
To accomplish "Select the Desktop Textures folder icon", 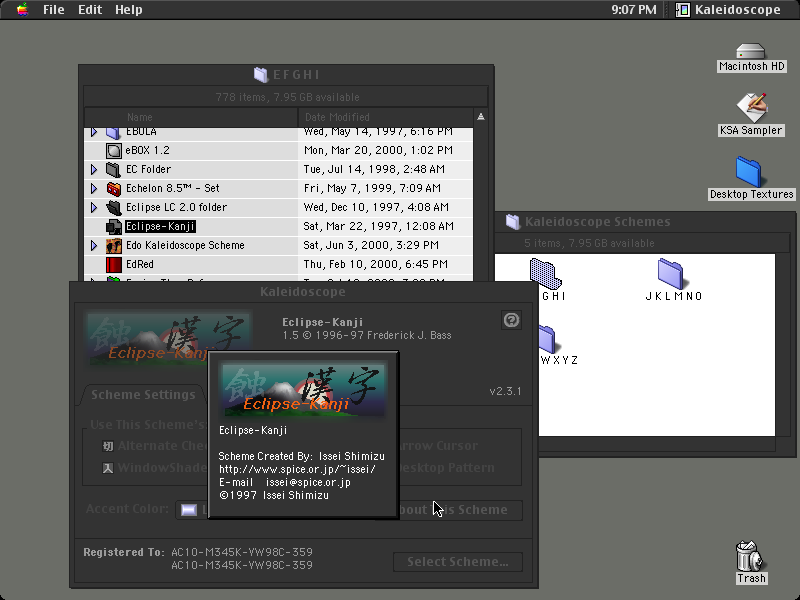I will coord(751,179).
